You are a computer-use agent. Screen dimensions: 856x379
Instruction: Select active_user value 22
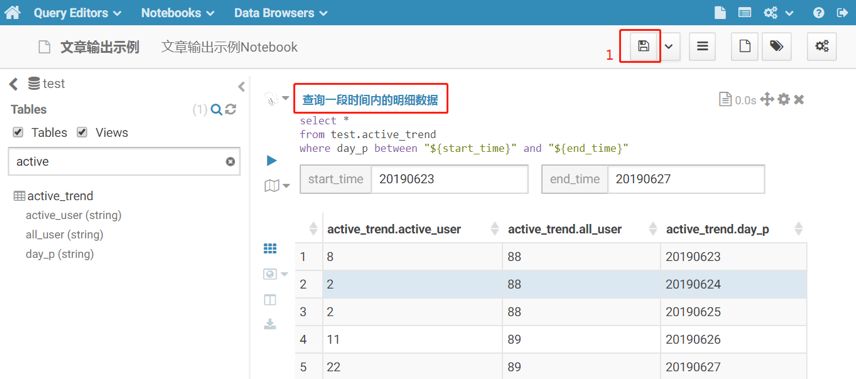(412, 366)
